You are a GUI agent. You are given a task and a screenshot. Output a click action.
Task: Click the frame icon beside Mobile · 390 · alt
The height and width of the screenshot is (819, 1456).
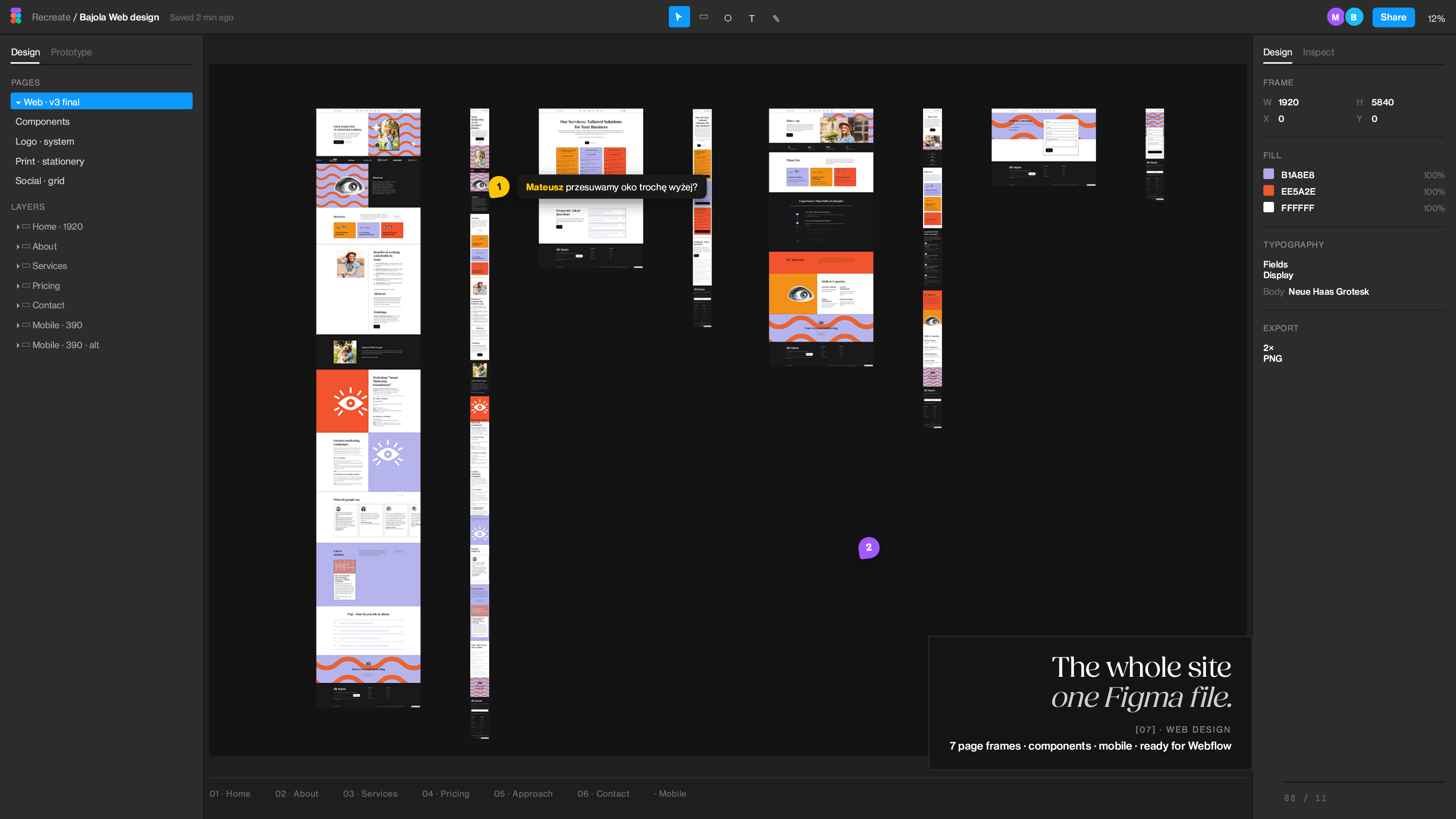click(26, 344)
